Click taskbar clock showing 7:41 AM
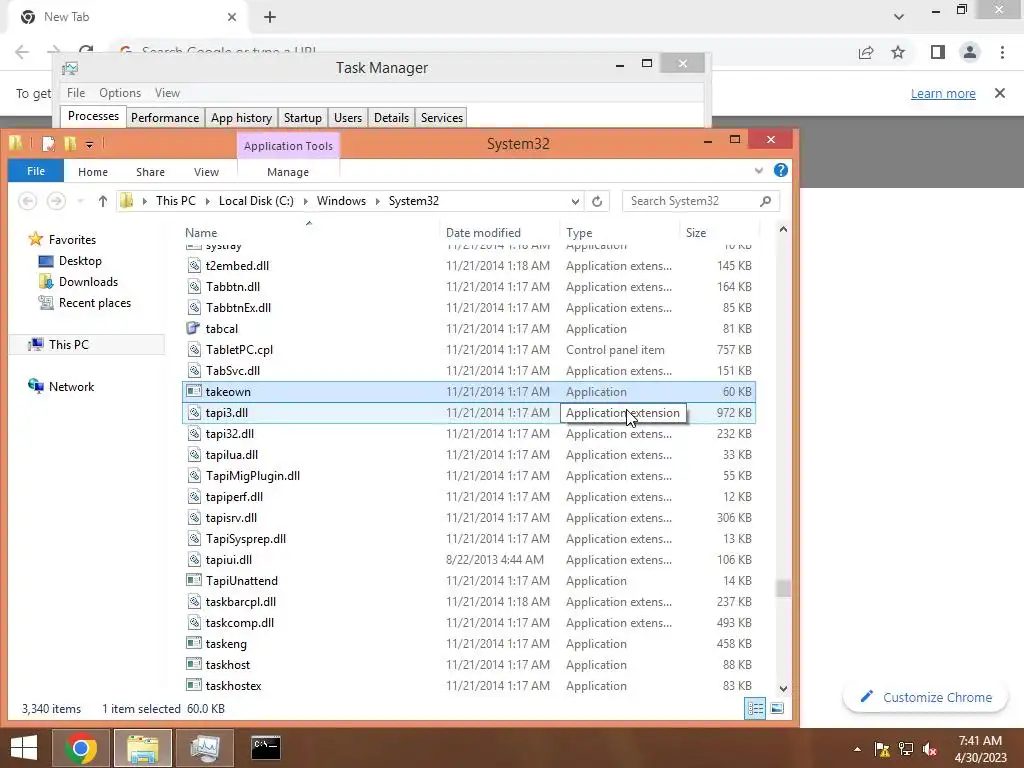Screen dimensions: 1024x768 point(980,749)
